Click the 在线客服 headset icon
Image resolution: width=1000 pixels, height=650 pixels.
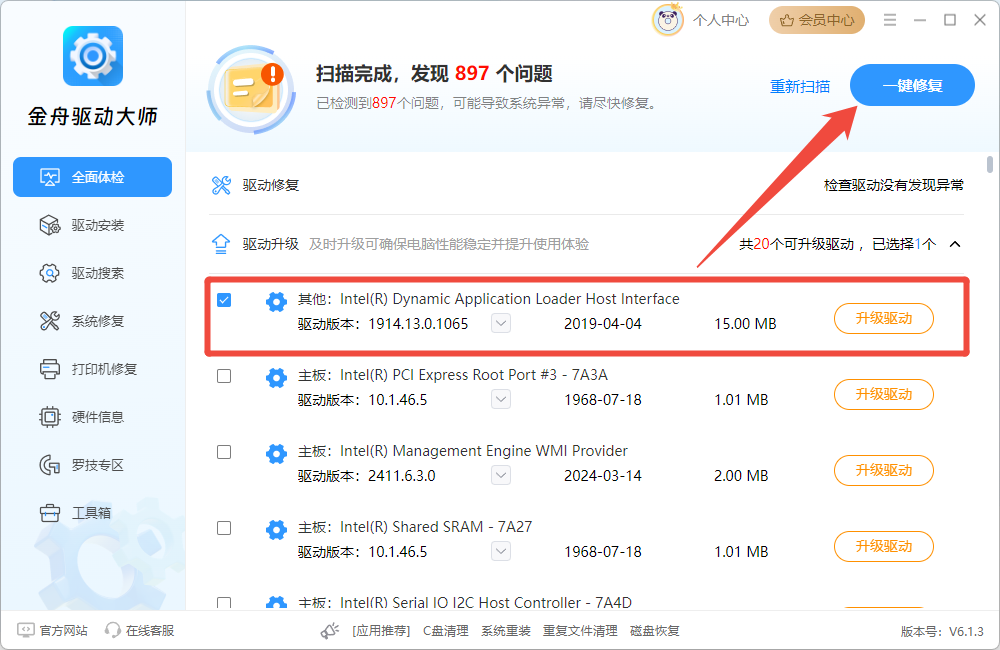pyautogui.click(x=113, y=630)
